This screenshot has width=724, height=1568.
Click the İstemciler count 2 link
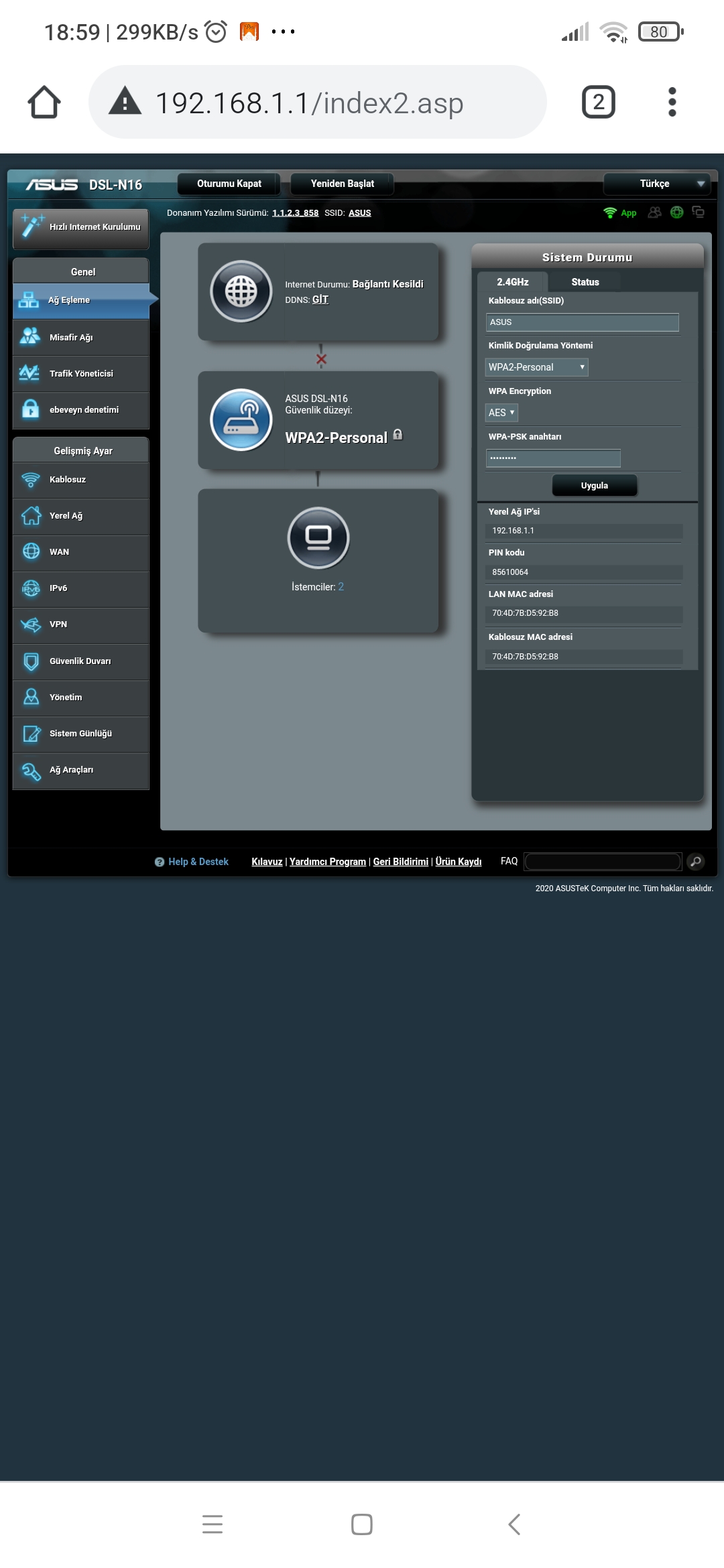341,587
